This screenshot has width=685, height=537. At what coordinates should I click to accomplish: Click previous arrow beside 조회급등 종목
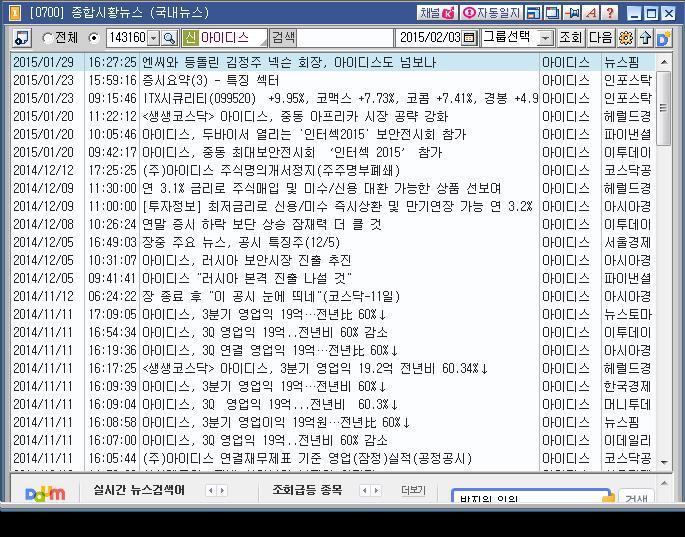click(x=364, y=491)
